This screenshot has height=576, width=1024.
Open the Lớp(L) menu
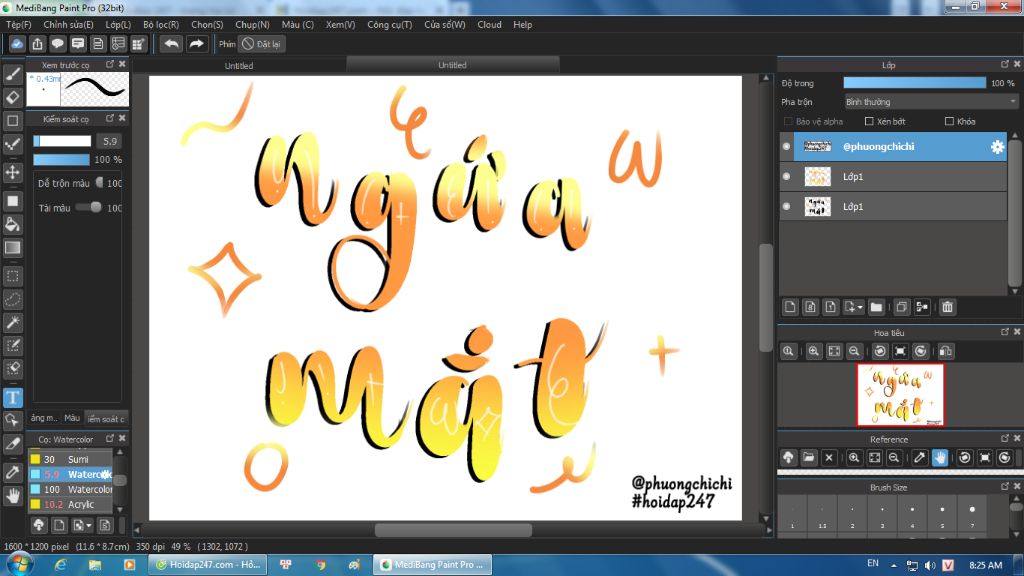coord(118,24)
